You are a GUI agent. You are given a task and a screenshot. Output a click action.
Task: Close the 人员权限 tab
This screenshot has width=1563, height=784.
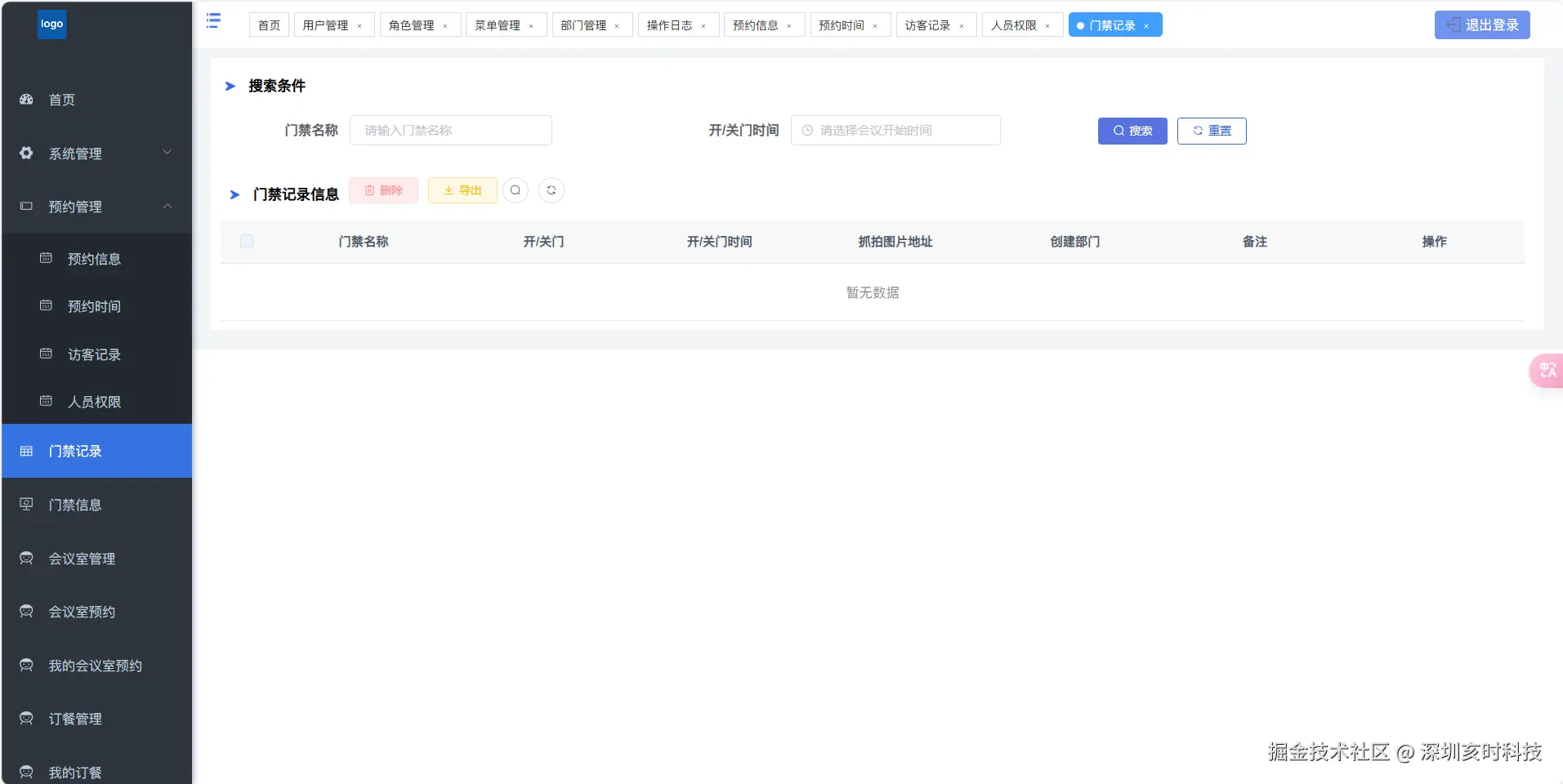[1047, 26]
